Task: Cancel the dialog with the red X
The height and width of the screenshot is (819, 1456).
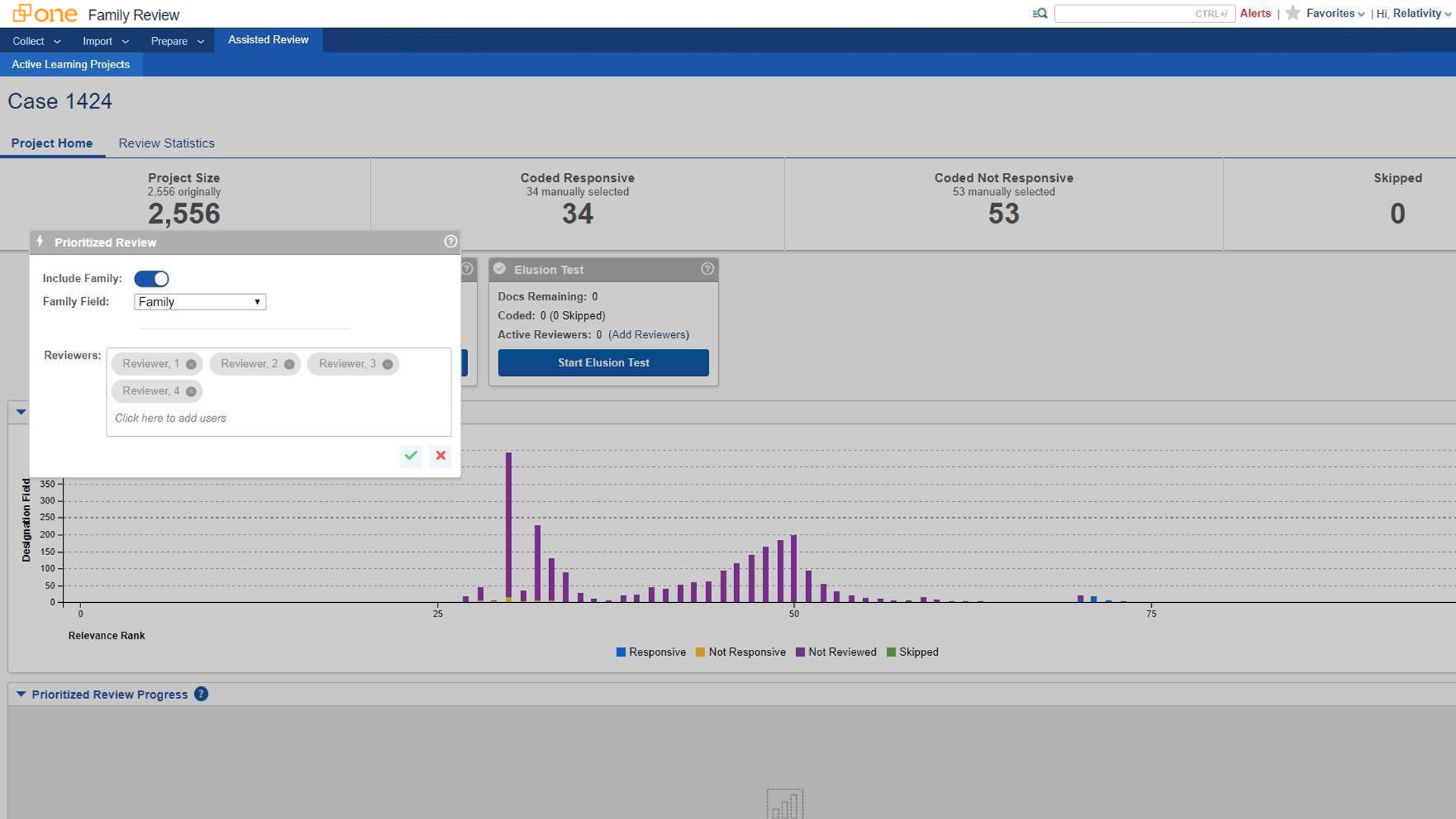Action: [x=440, y=456]
